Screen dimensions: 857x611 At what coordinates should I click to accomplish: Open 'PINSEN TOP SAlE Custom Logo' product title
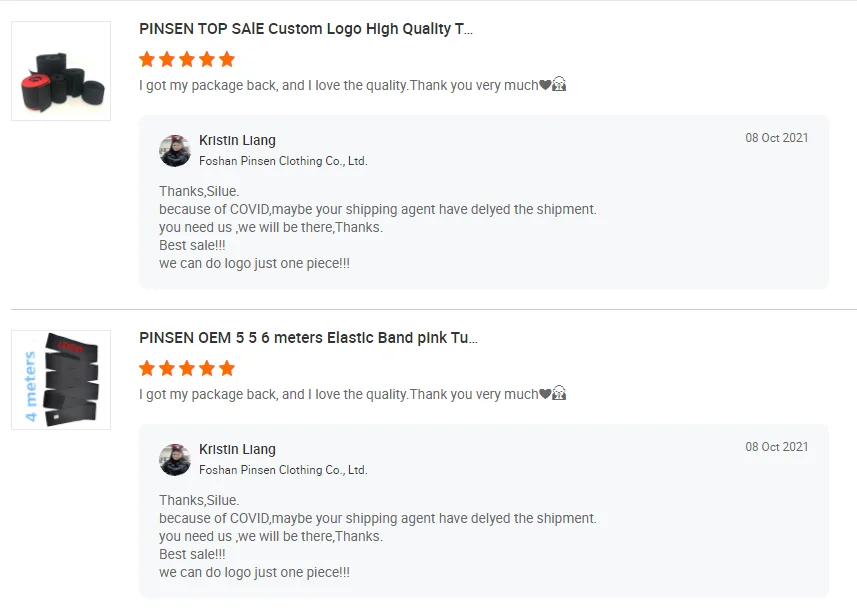[x=306, y=29]
